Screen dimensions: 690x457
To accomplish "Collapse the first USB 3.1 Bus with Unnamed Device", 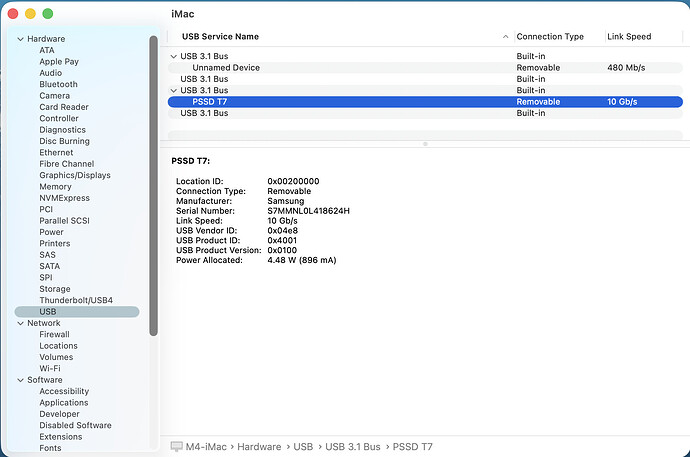I will pyautogui.click(x=173, y=56).
